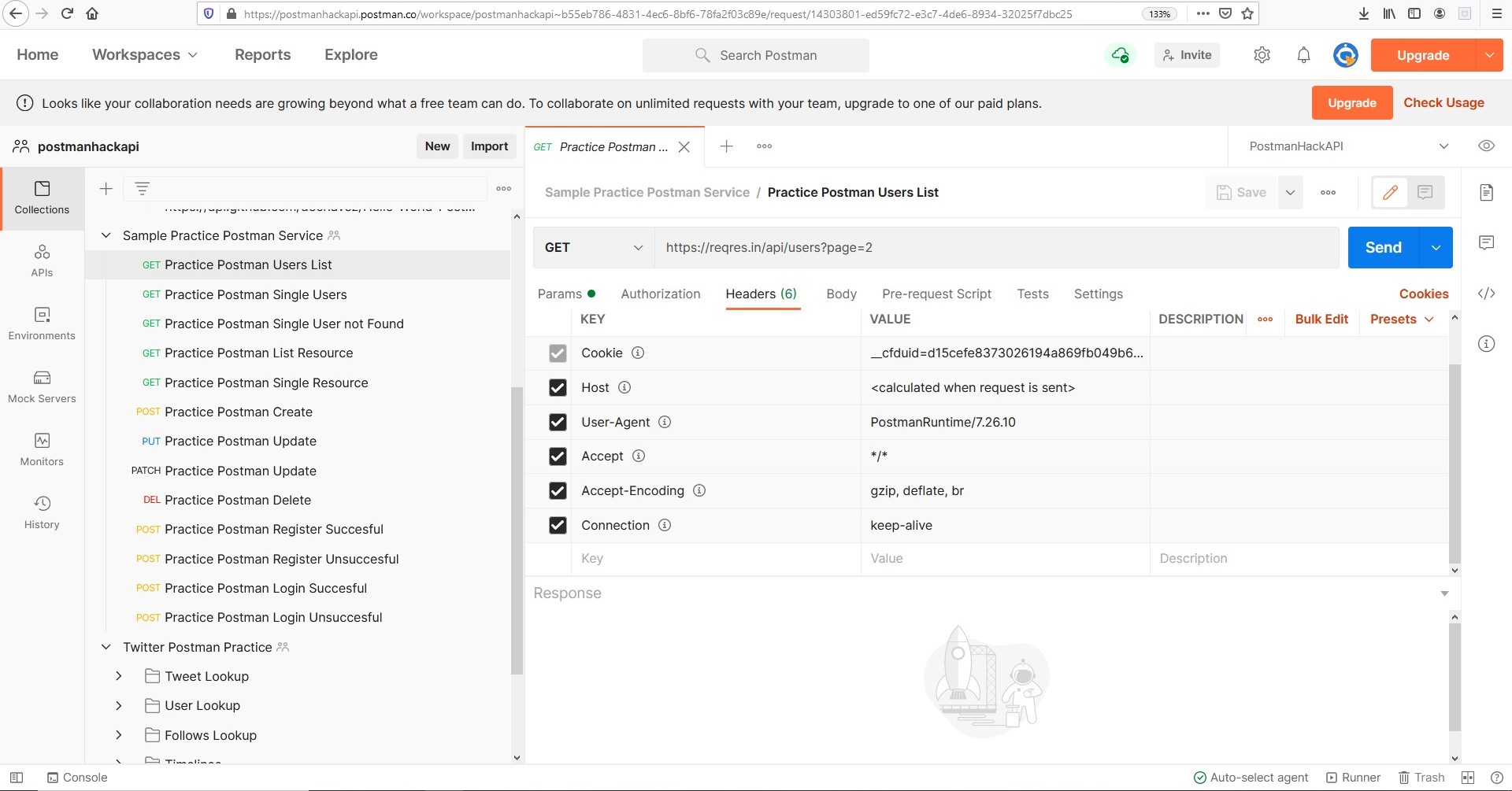Open a new request tab
The height and width of the screenshot is (791, 1512).
[x=726, y=146]
